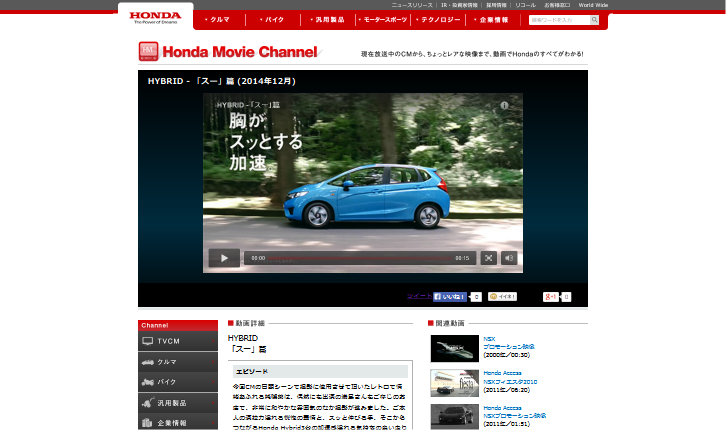The image size is (726, 430).
Task: Enter fullscreen mode on the video player
Action: click(488, 258)
